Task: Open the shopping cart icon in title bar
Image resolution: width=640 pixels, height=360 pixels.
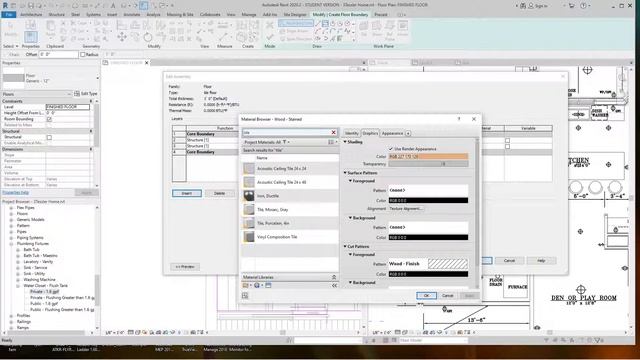Action: pyautogui.click(x=571, y=6)
